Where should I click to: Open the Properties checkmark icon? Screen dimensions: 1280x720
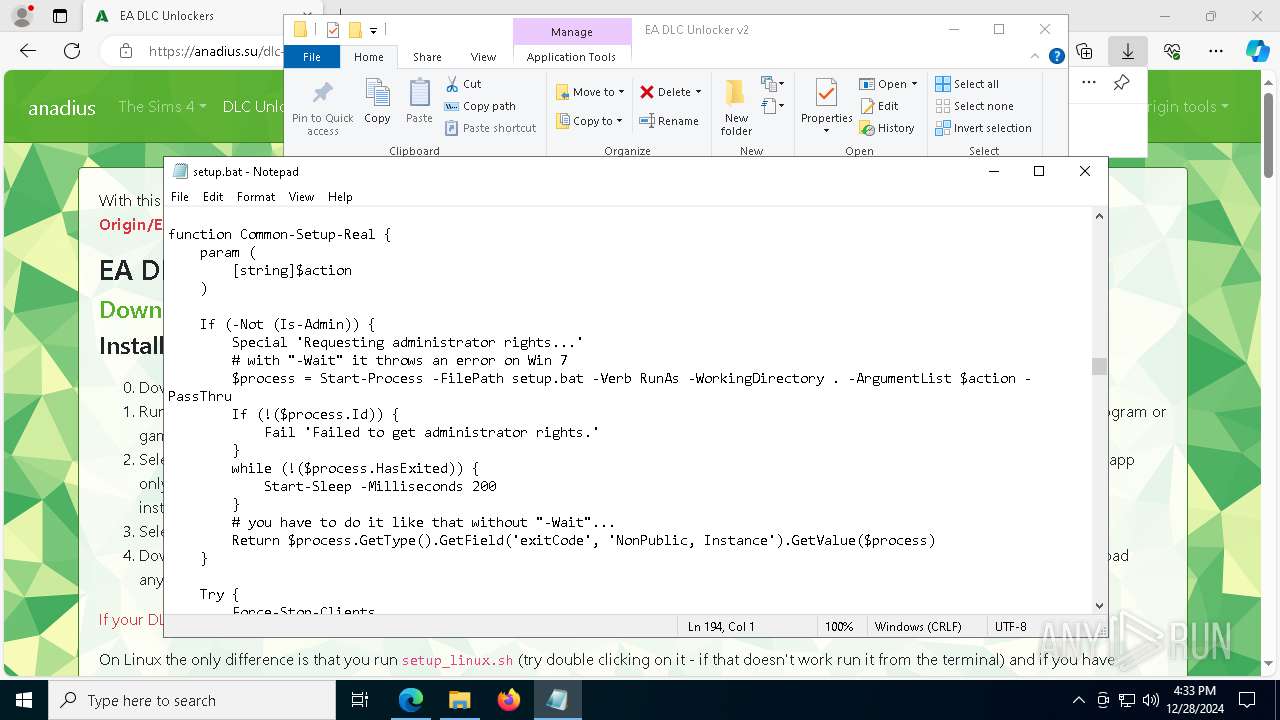826,94
